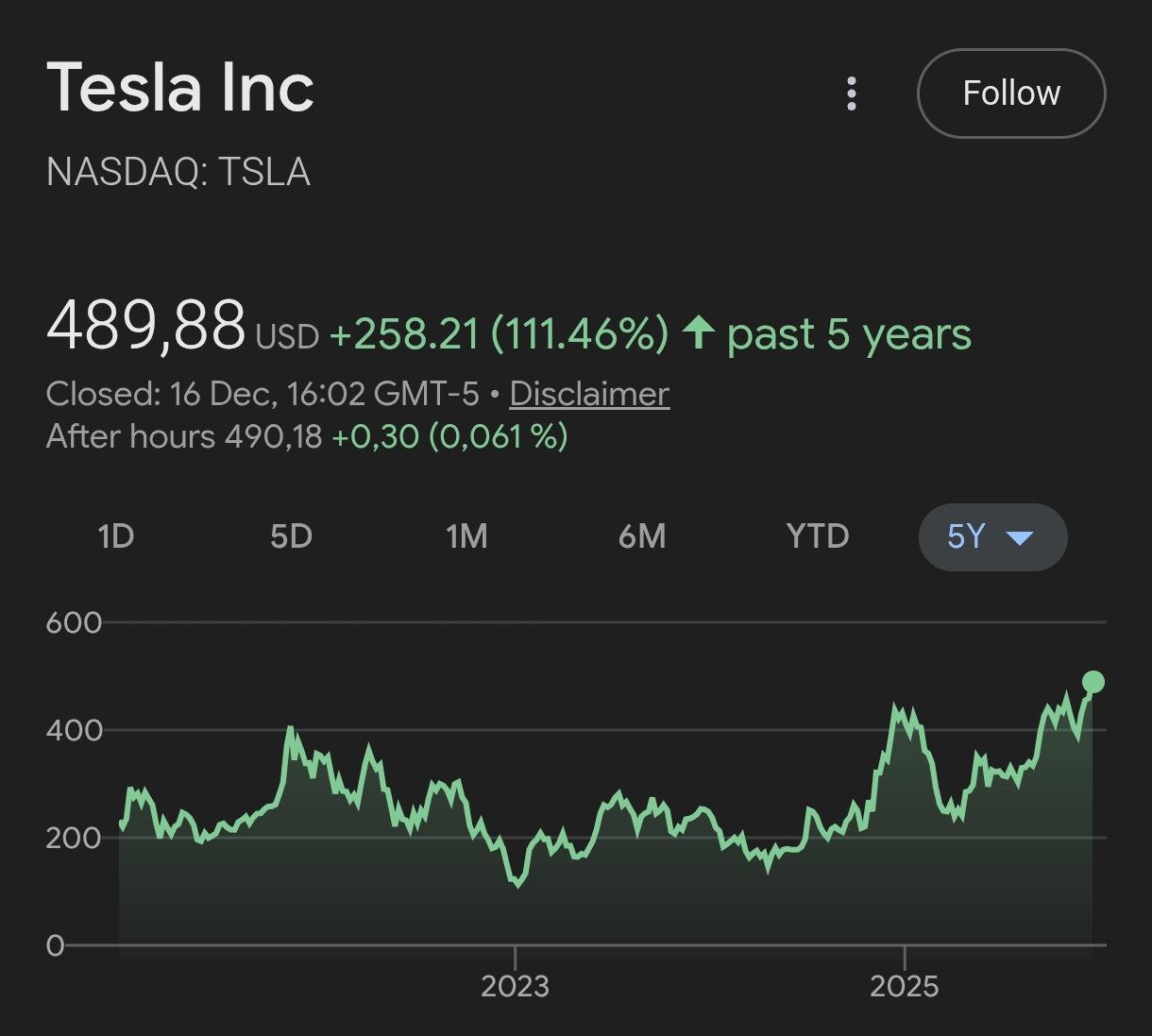Click the 2023 label on chart axis
Screen dimensions: 1152x1036
pos(517,986)
